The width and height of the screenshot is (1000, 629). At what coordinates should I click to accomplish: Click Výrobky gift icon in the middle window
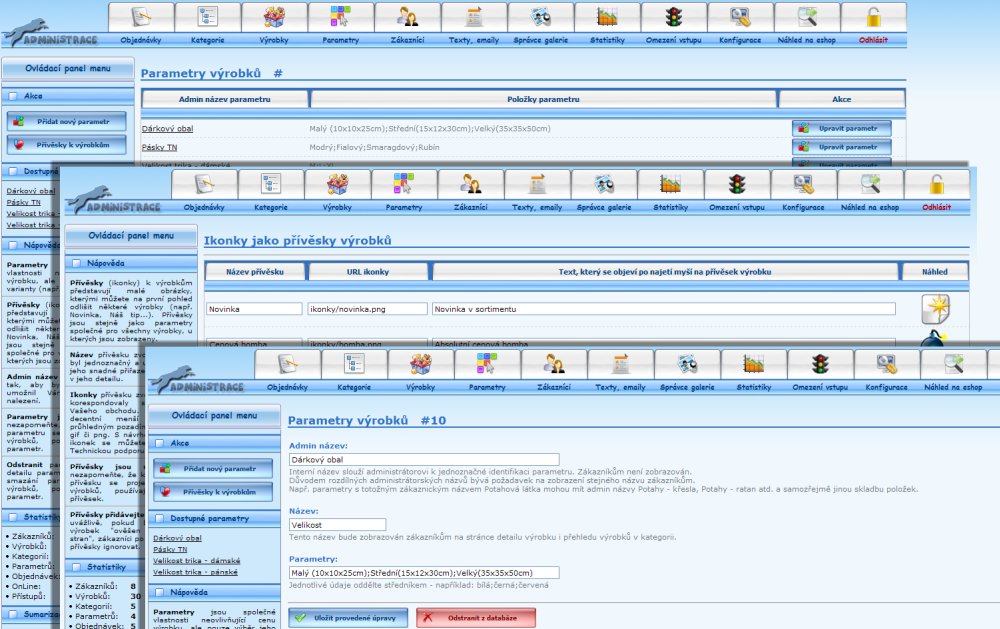point(337,184)
